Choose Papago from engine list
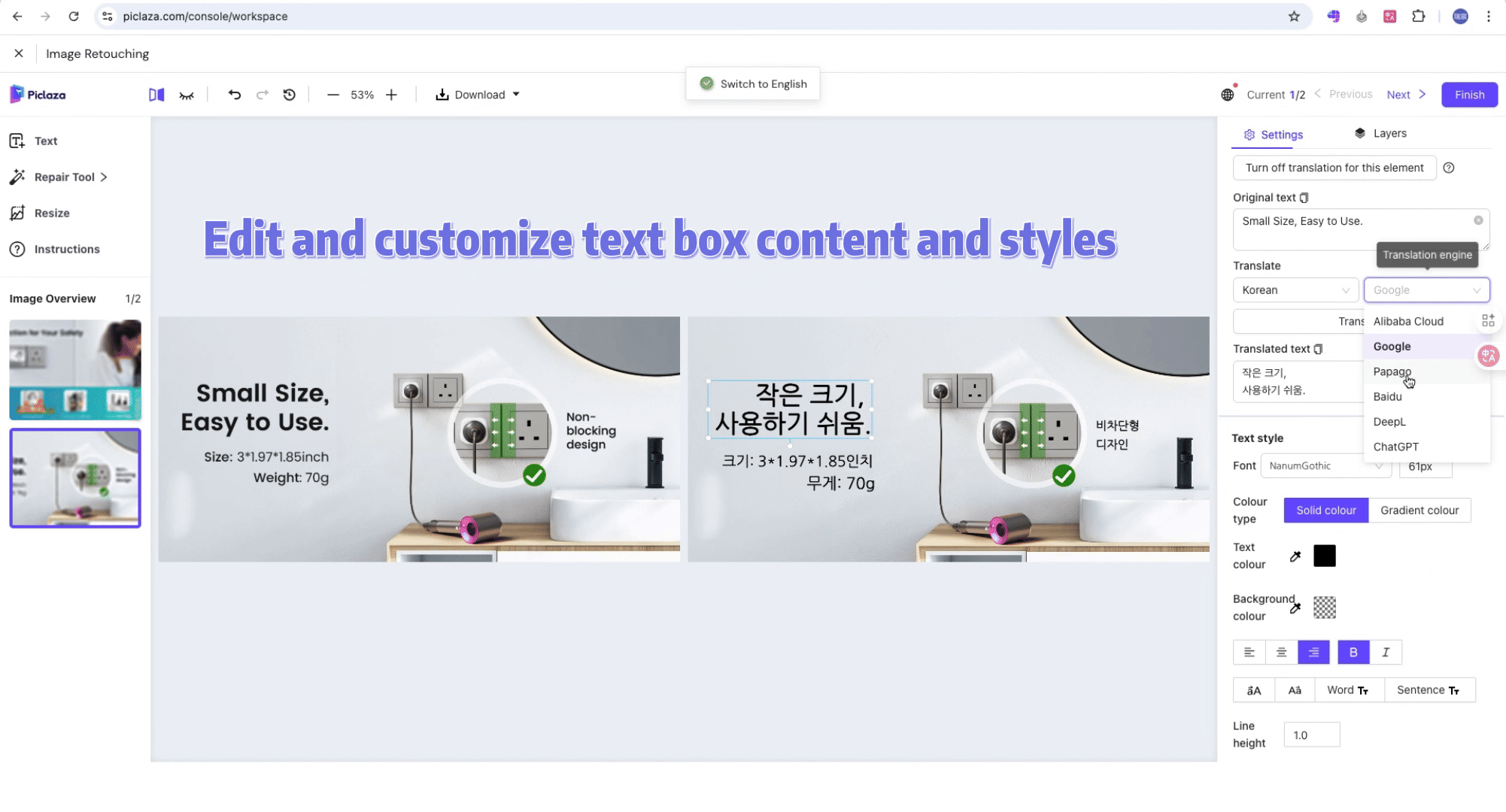 click(x=1392, y=371)
